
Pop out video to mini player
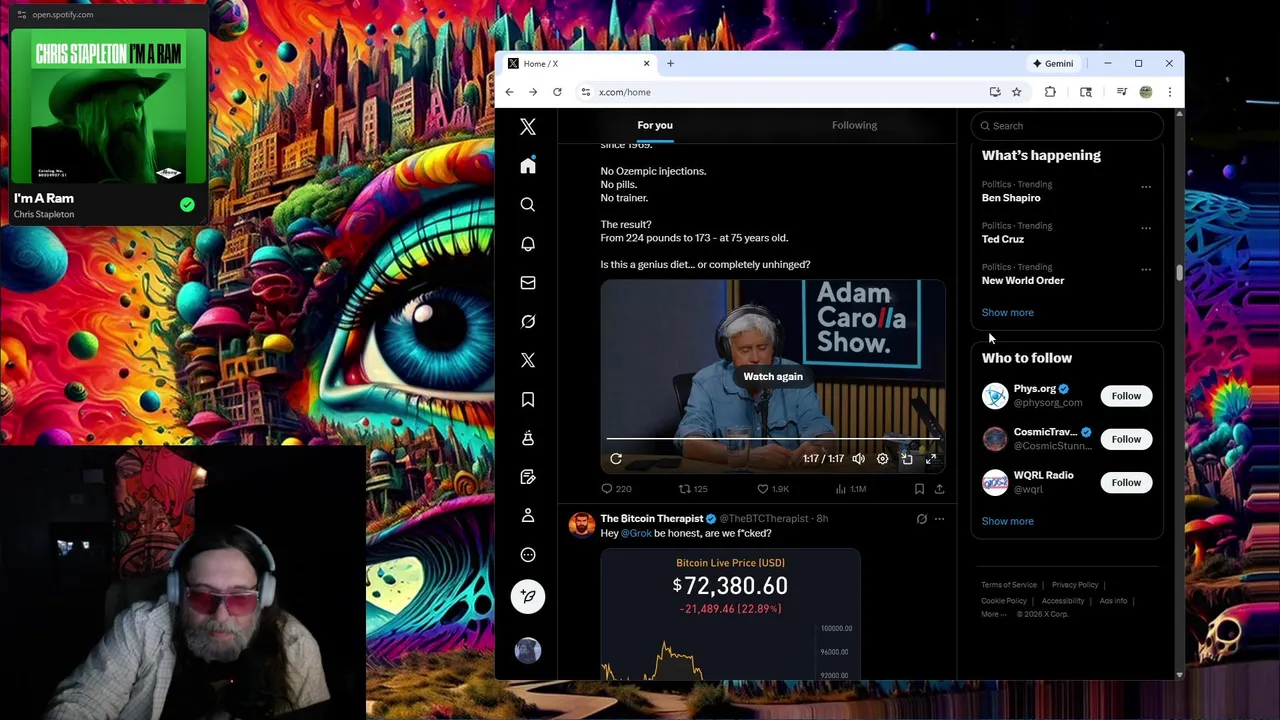[x=907, y=459]
